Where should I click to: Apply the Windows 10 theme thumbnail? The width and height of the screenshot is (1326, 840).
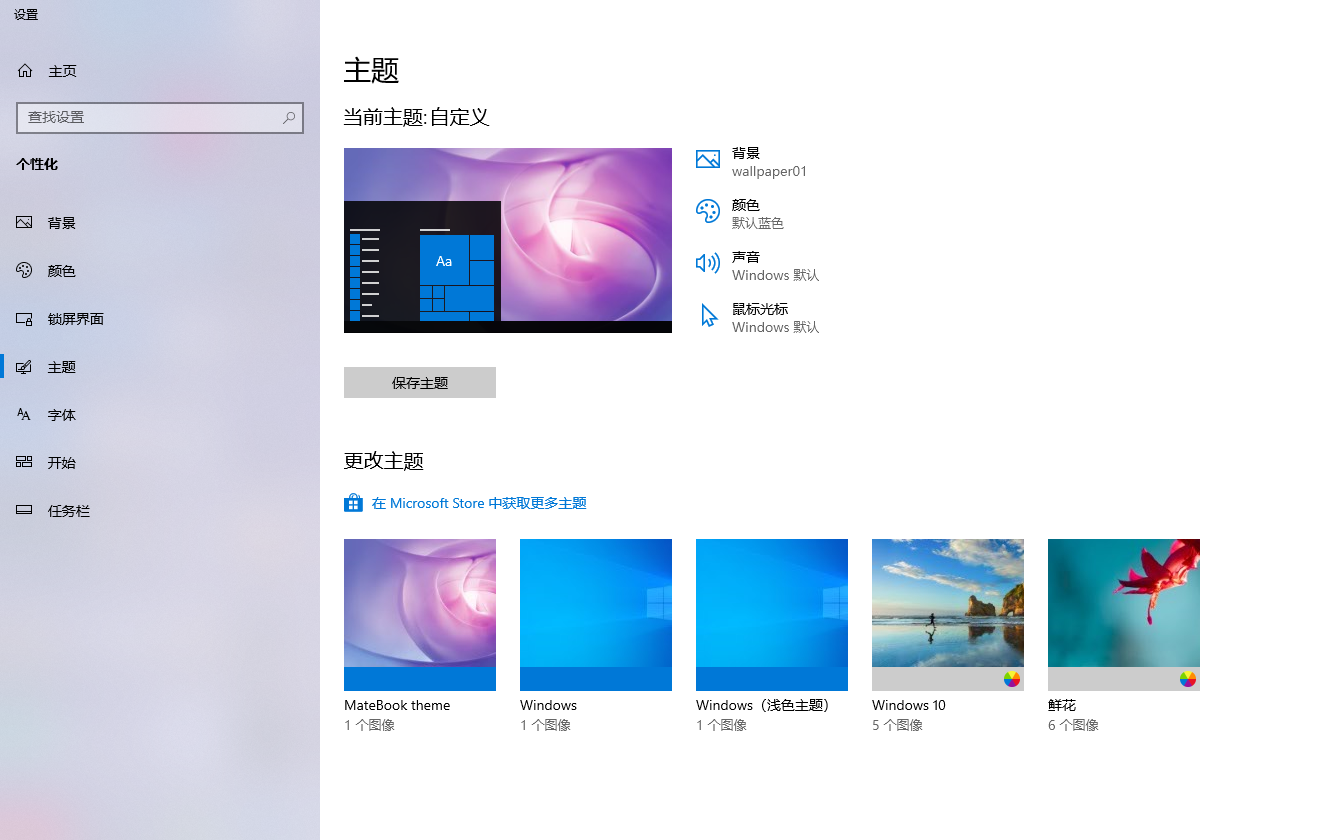[x=948, y=614]
